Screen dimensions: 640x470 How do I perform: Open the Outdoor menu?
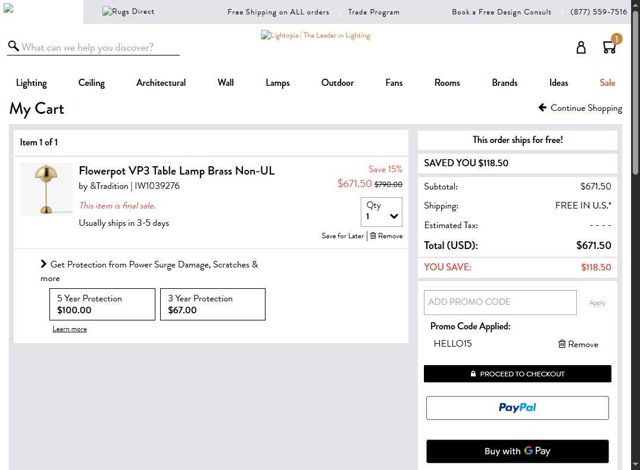tap(337, 83)
